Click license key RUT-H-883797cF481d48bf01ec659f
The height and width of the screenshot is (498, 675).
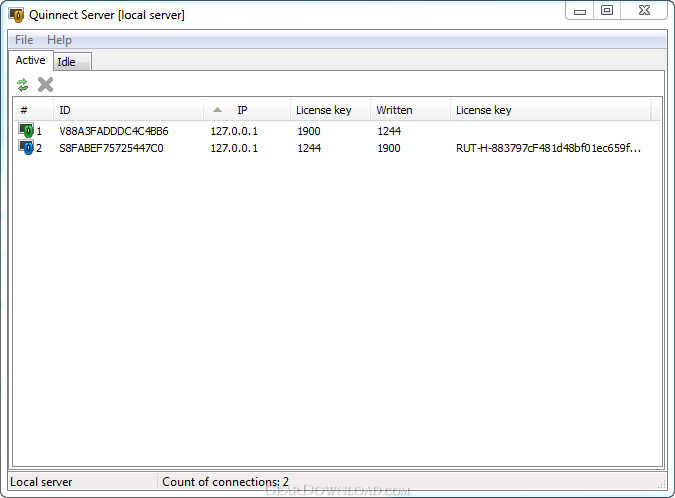[548, 148]
